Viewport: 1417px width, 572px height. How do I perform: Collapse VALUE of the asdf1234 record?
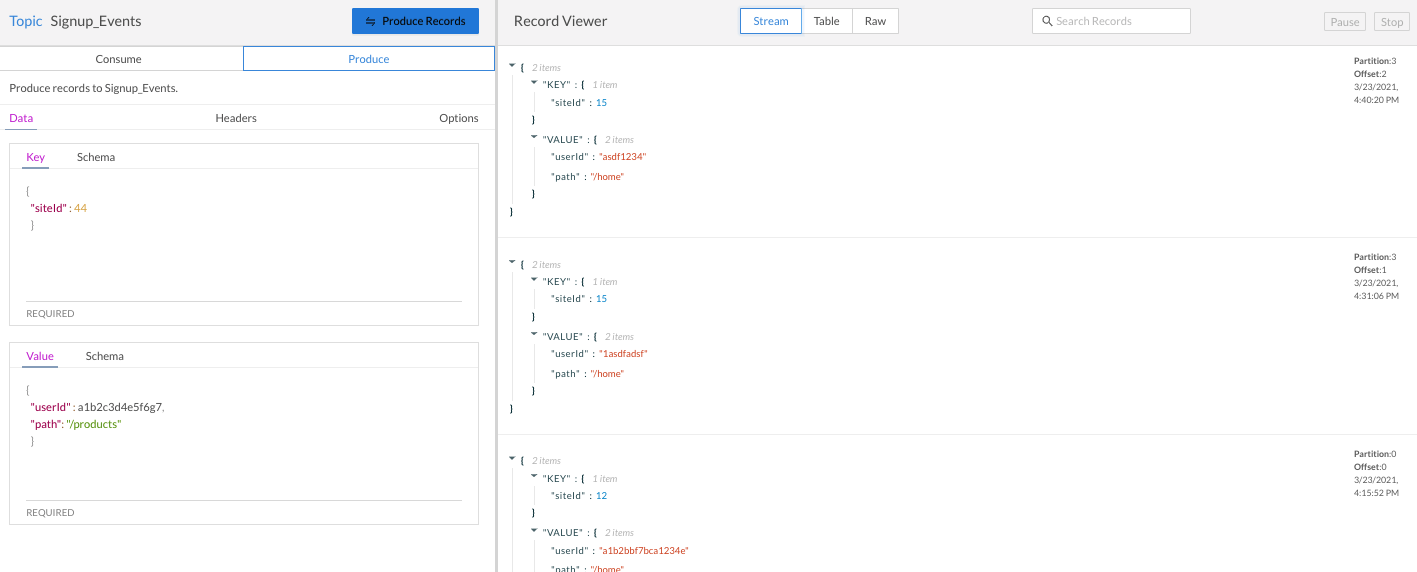pyautogui.click(x=534, y=139)
